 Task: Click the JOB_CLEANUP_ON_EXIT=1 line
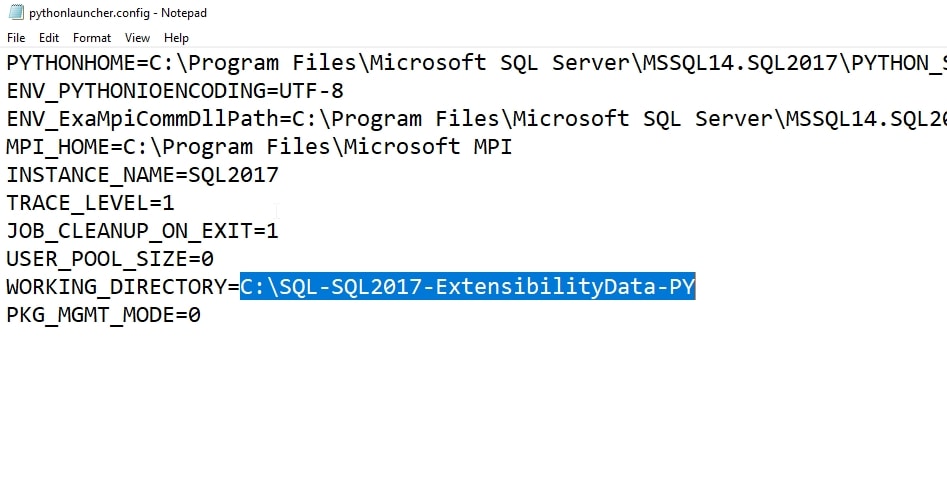[x=142, y=231]
